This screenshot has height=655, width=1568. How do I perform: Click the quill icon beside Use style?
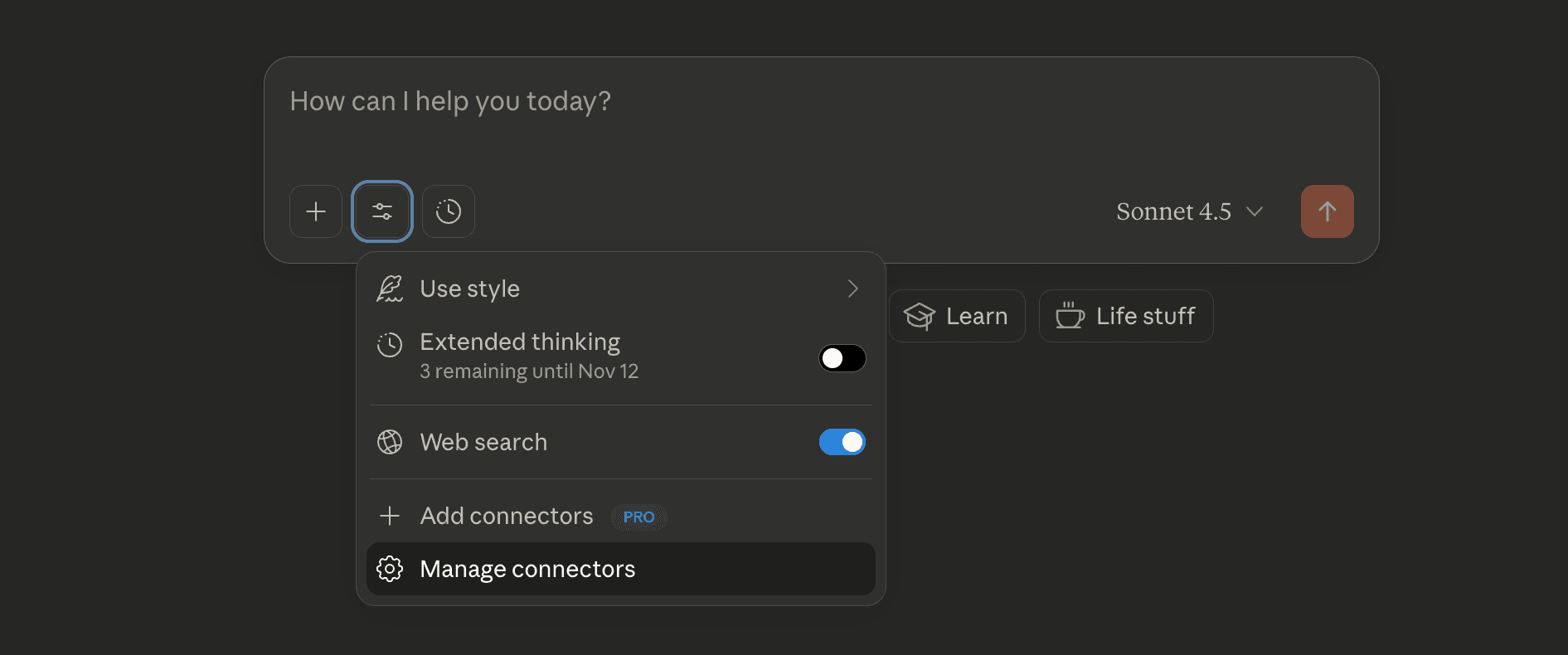[x=390, y=289]
